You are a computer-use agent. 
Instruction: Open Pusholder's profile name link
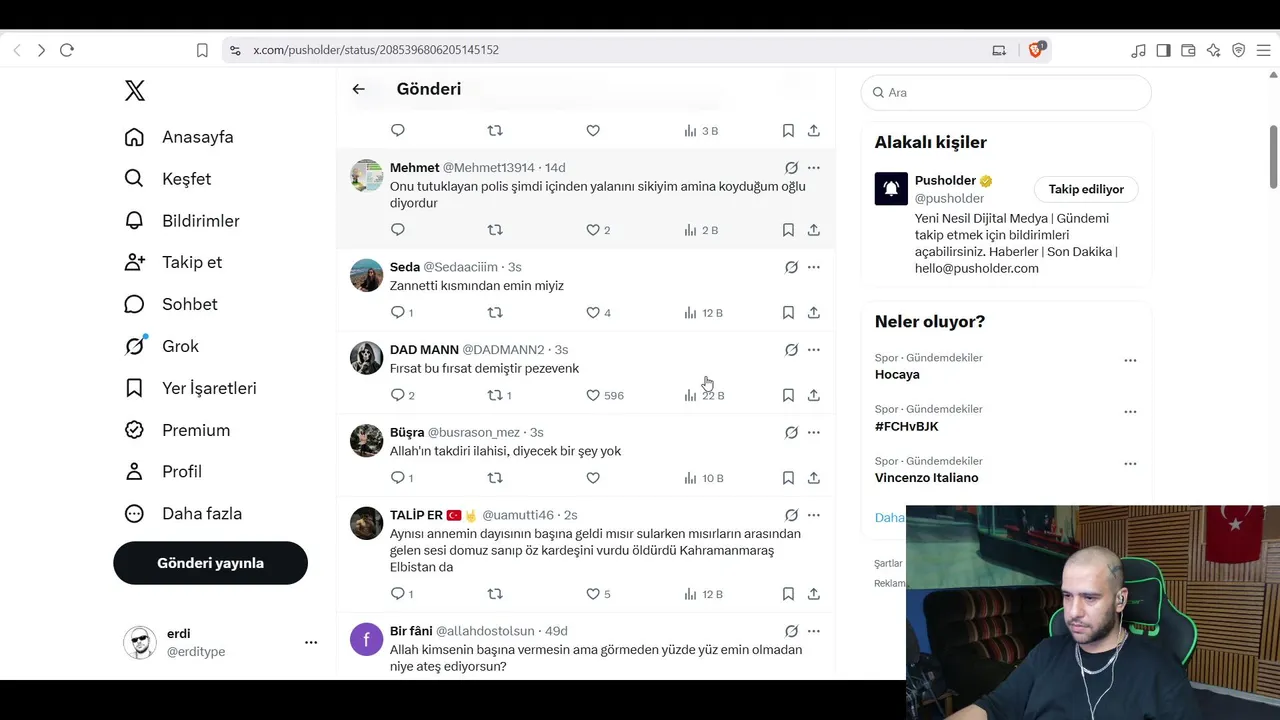(x=945, y=181)
